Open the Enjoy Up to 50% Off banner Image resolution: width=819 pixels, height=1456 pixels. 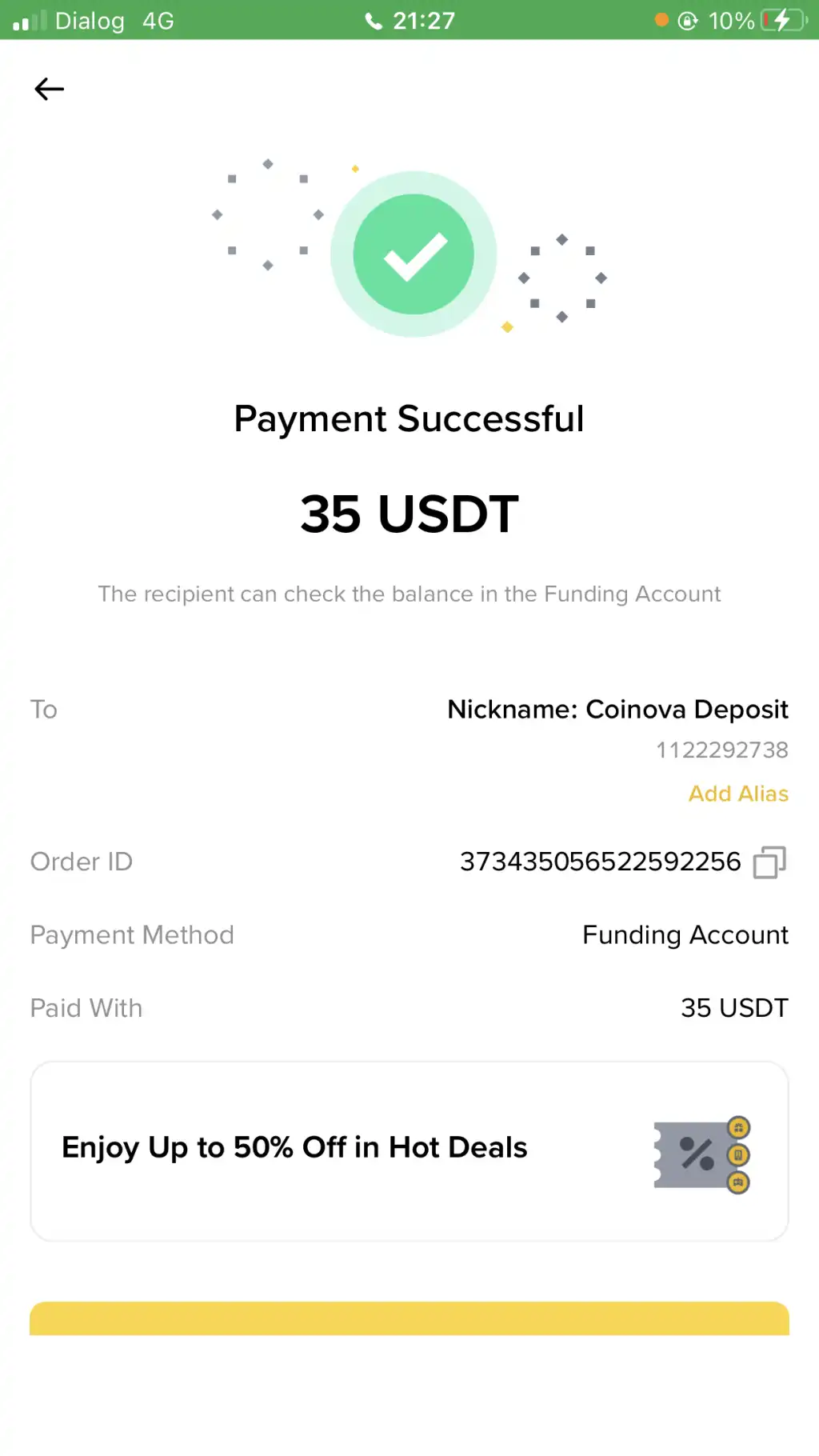[x=294, y=1148]
